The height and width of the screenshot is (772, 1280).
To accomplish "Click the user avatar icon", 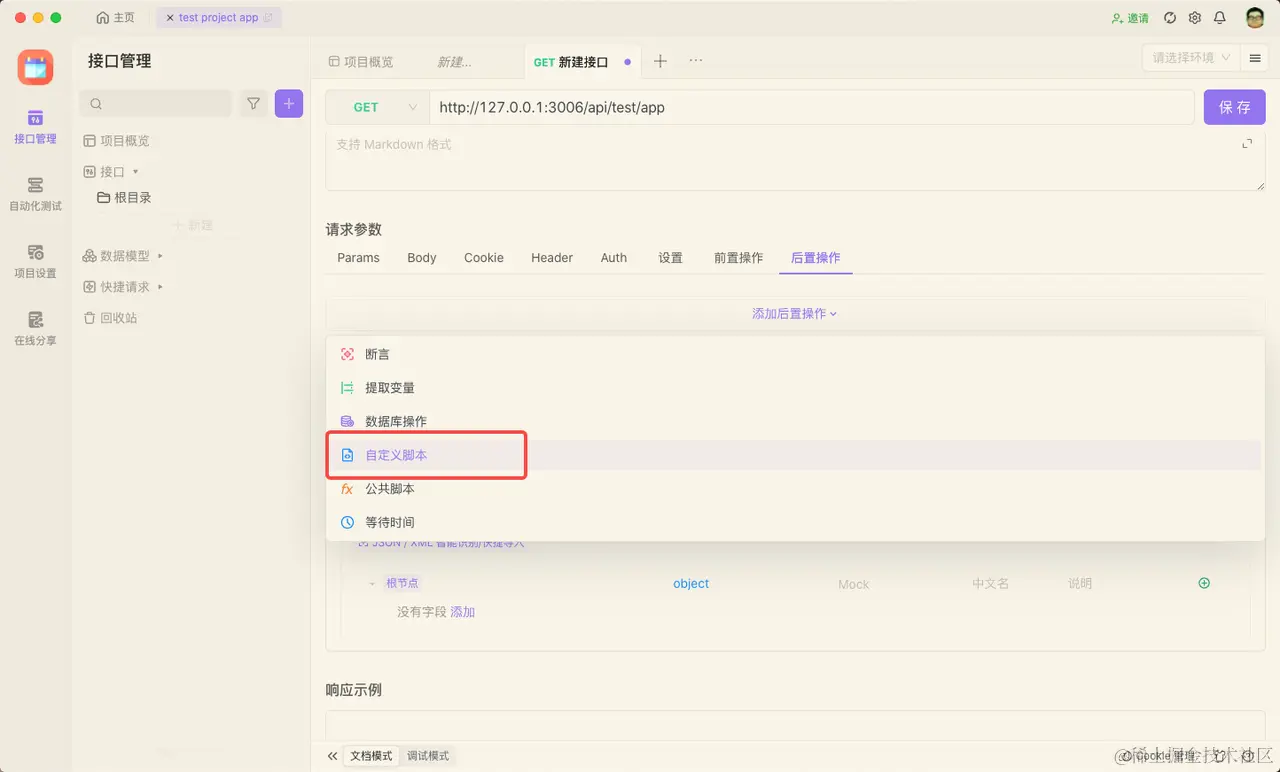I will [1255, 18].
